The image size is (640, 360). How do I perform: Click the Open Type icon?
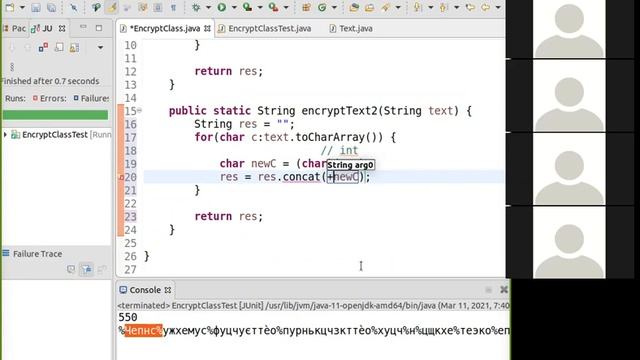tap(354, 7)
